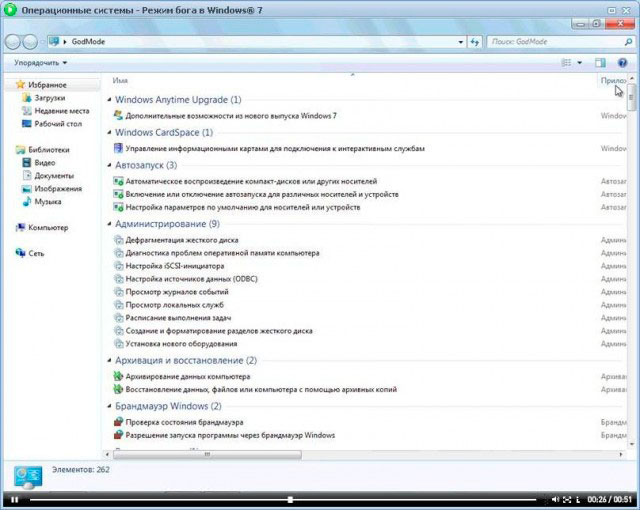Click the Explorer forward navigation arrow

pyautogui.click(x=30, y=42)
